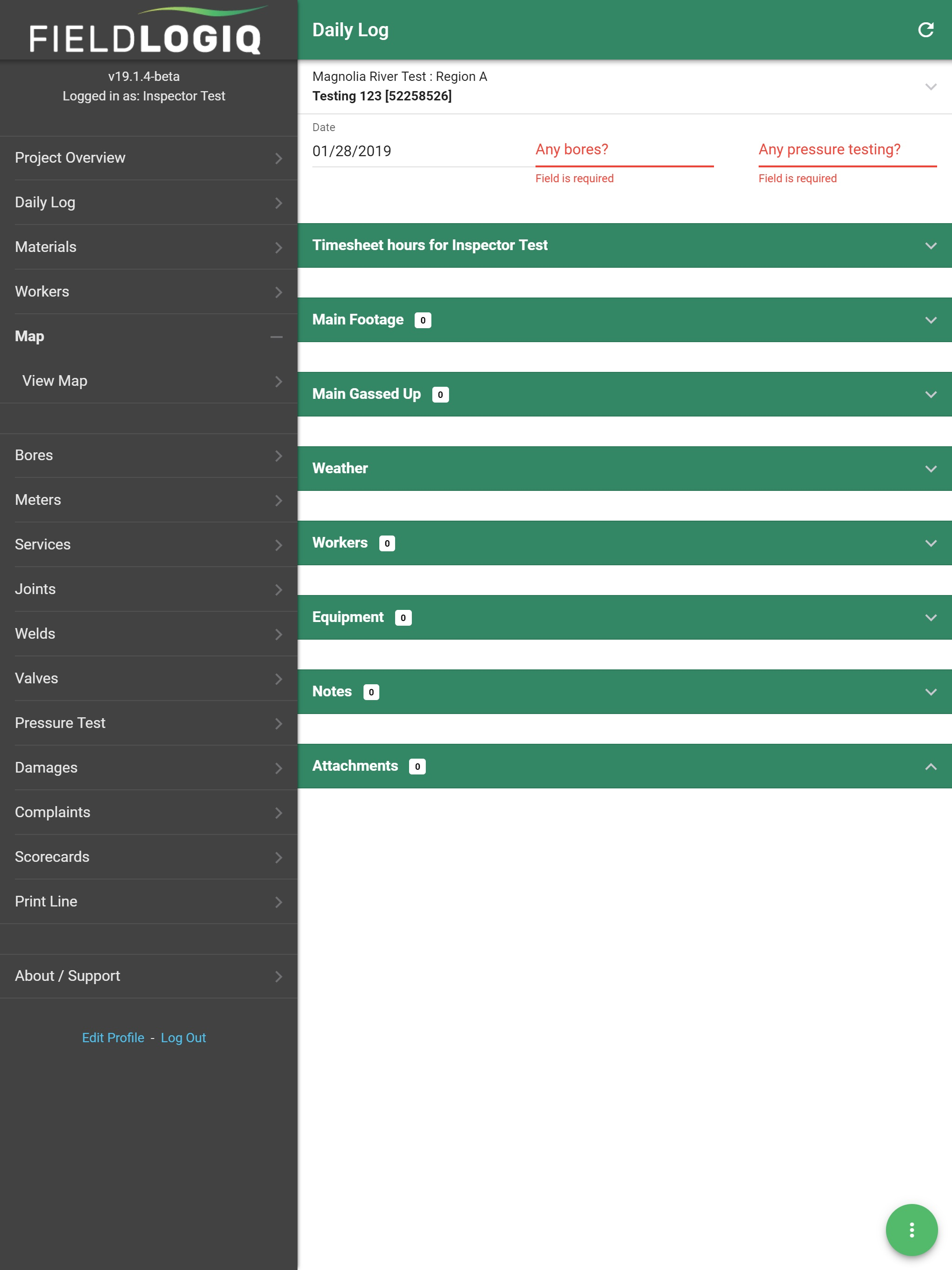
Task: Open Materials menu item
Action: click(149, 247)
